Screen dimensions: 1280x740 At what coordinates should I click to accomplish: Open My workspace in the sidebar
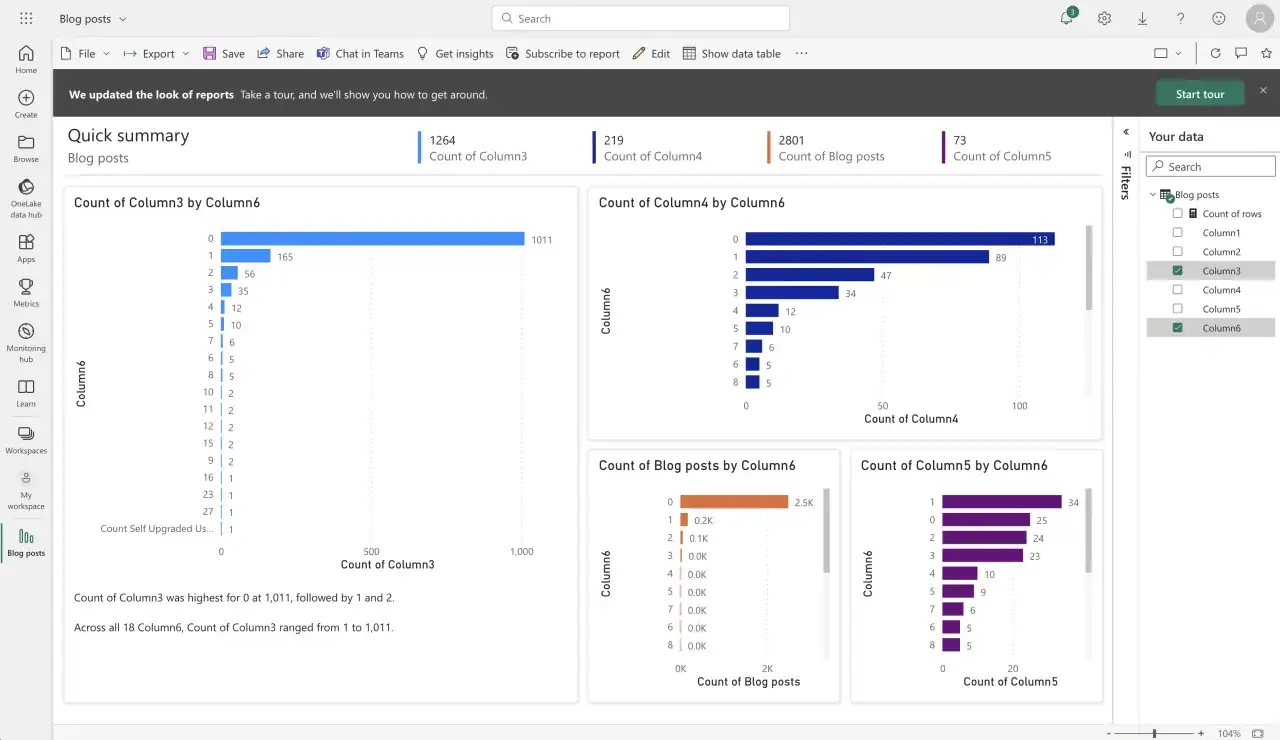(26, 491)
